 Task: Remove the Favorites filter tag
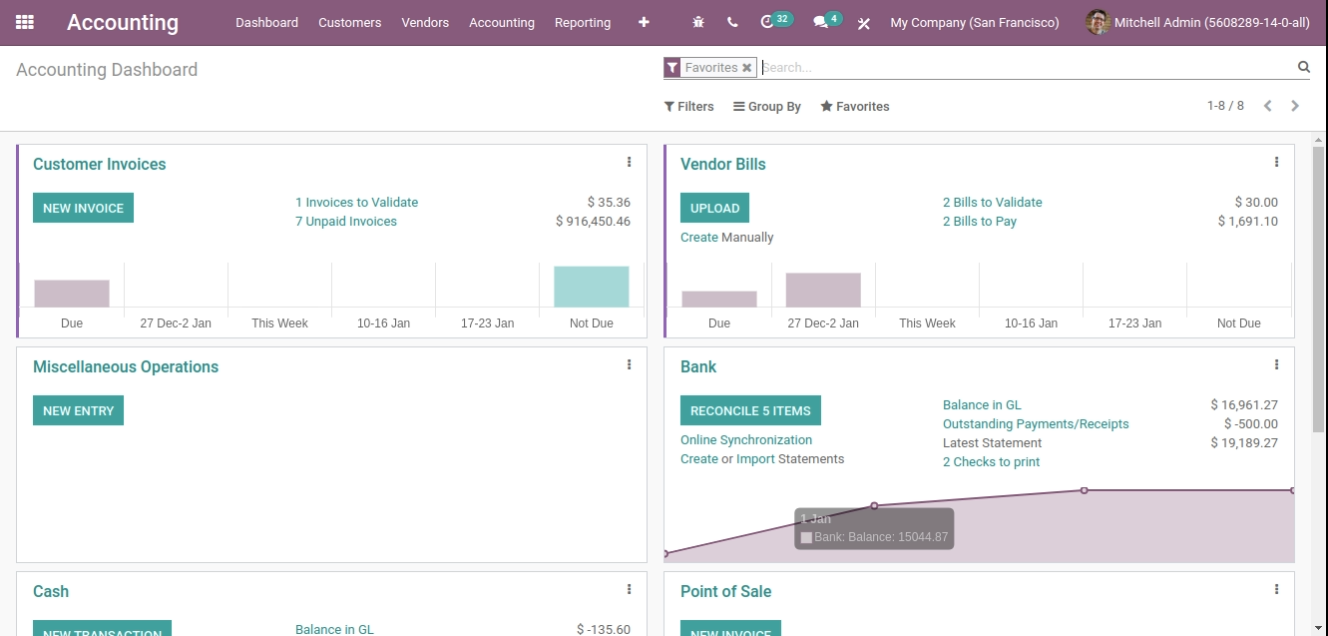point(746,68)
